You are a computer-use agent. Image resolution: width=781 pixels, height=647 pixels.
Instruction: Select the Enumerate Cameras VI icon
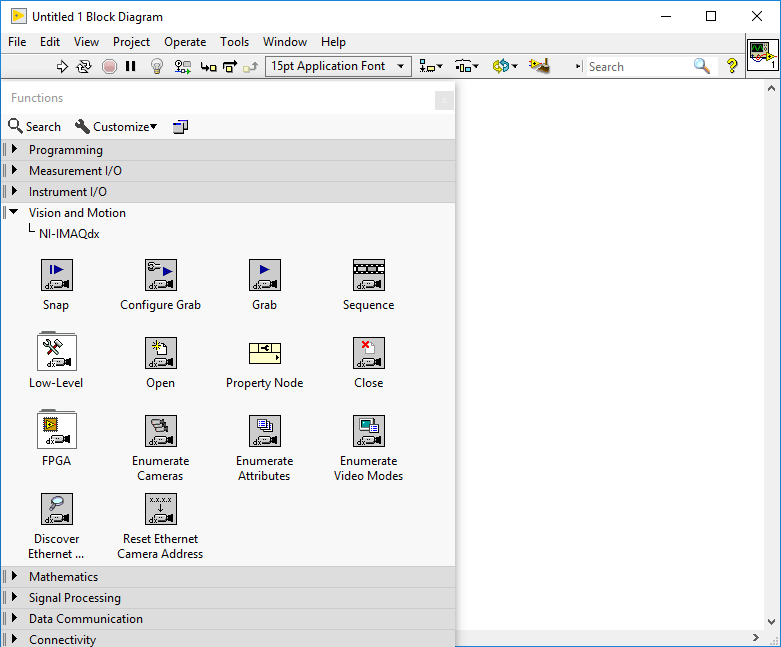[x=160, y=431]
